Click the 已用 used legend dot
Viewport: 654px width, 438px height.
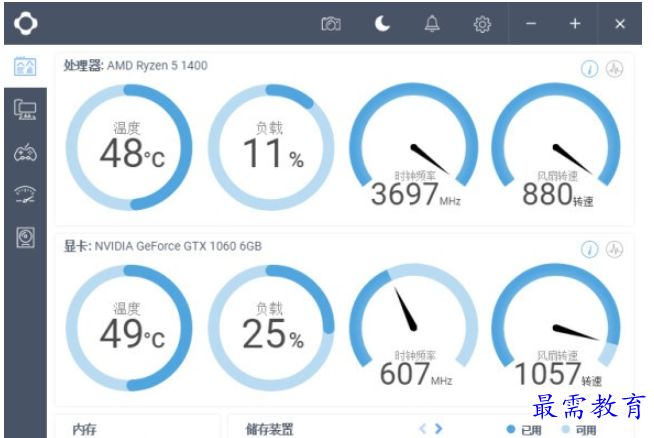(511, 429)
